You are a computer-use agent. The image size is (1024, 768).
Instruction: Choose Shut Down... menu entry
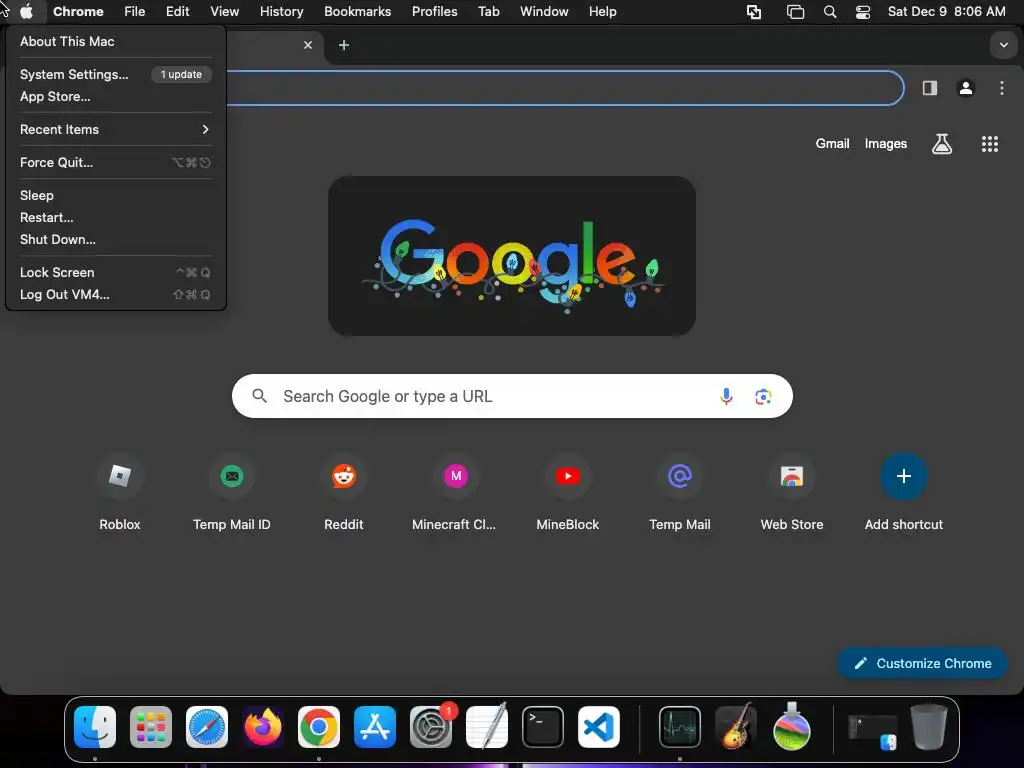click(116, 240)
